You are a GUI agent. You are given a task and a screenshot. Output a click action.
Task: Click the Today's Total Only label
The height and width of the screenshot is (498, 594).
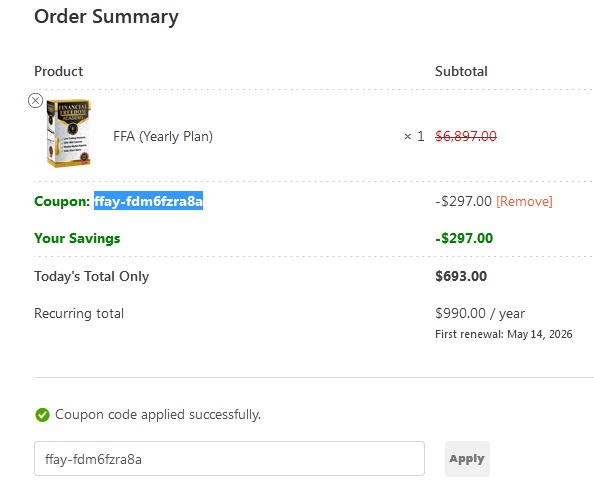pos(92,276)
